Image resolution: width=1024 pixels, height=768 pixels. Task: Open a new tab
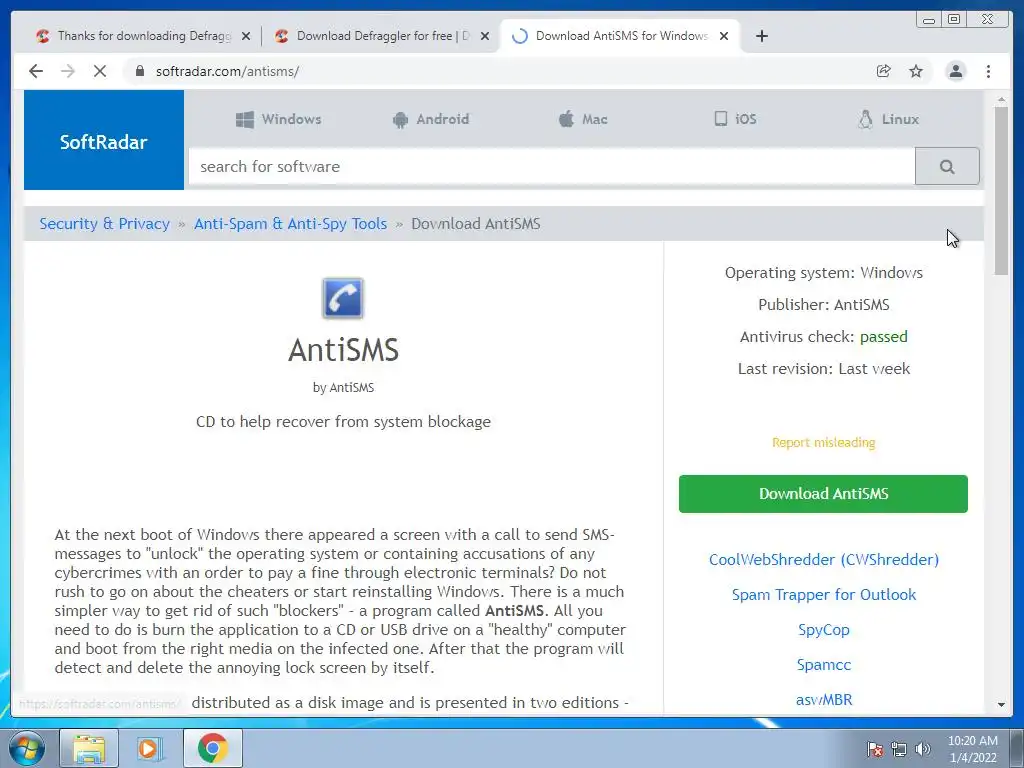click(761, 37)
